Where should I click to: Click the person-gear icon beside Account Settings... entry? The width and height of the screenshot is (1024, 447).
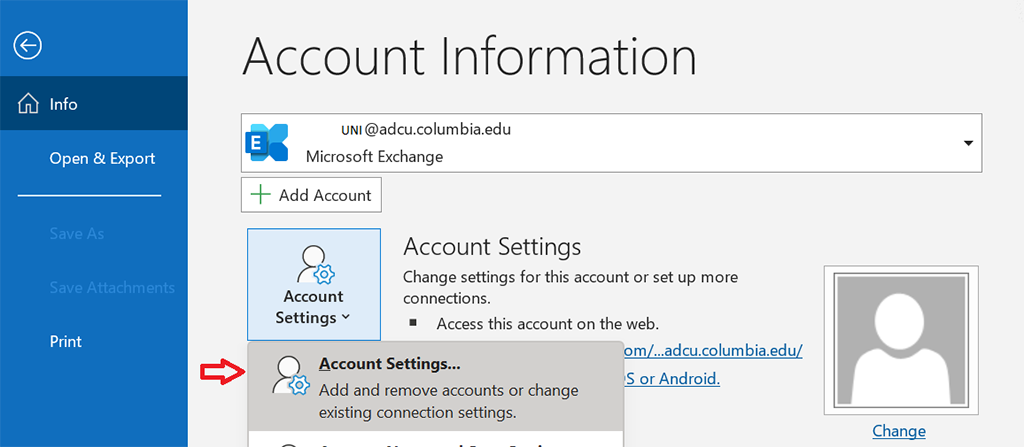point(290,376)
